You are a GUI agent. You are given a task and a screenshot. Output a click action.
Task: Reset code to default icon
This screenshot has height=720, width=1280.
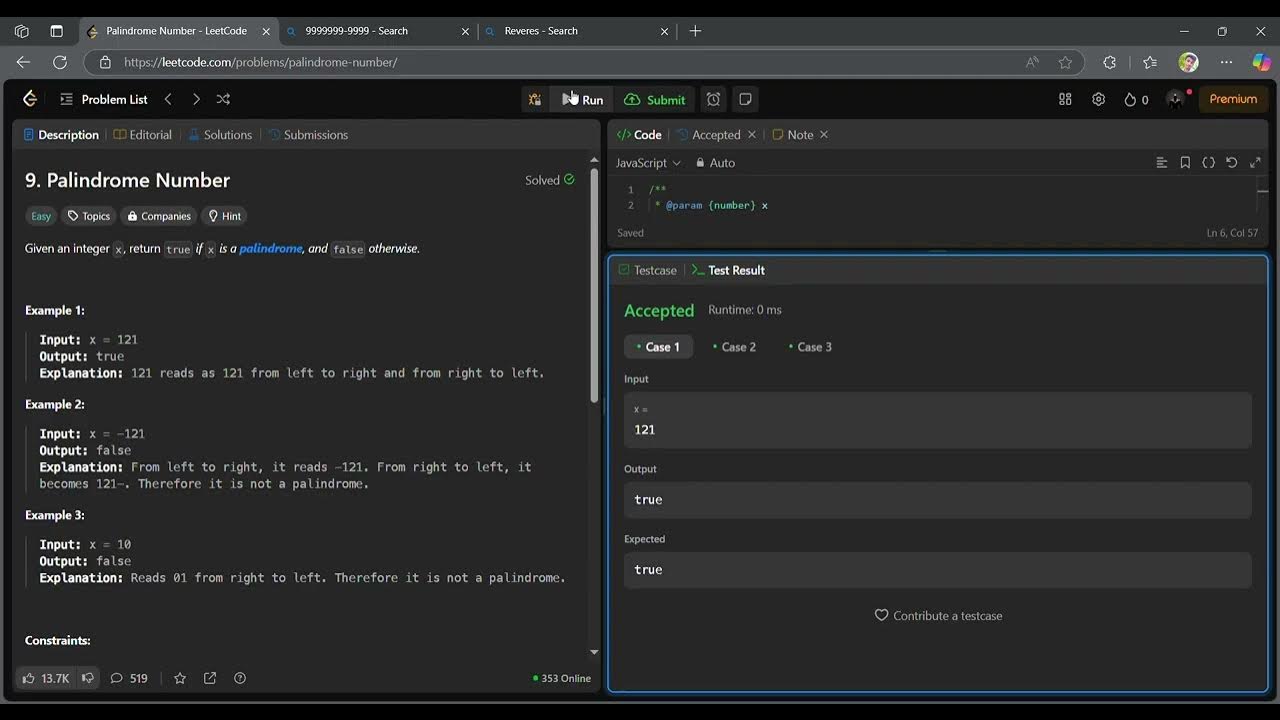click(1232, 162)
